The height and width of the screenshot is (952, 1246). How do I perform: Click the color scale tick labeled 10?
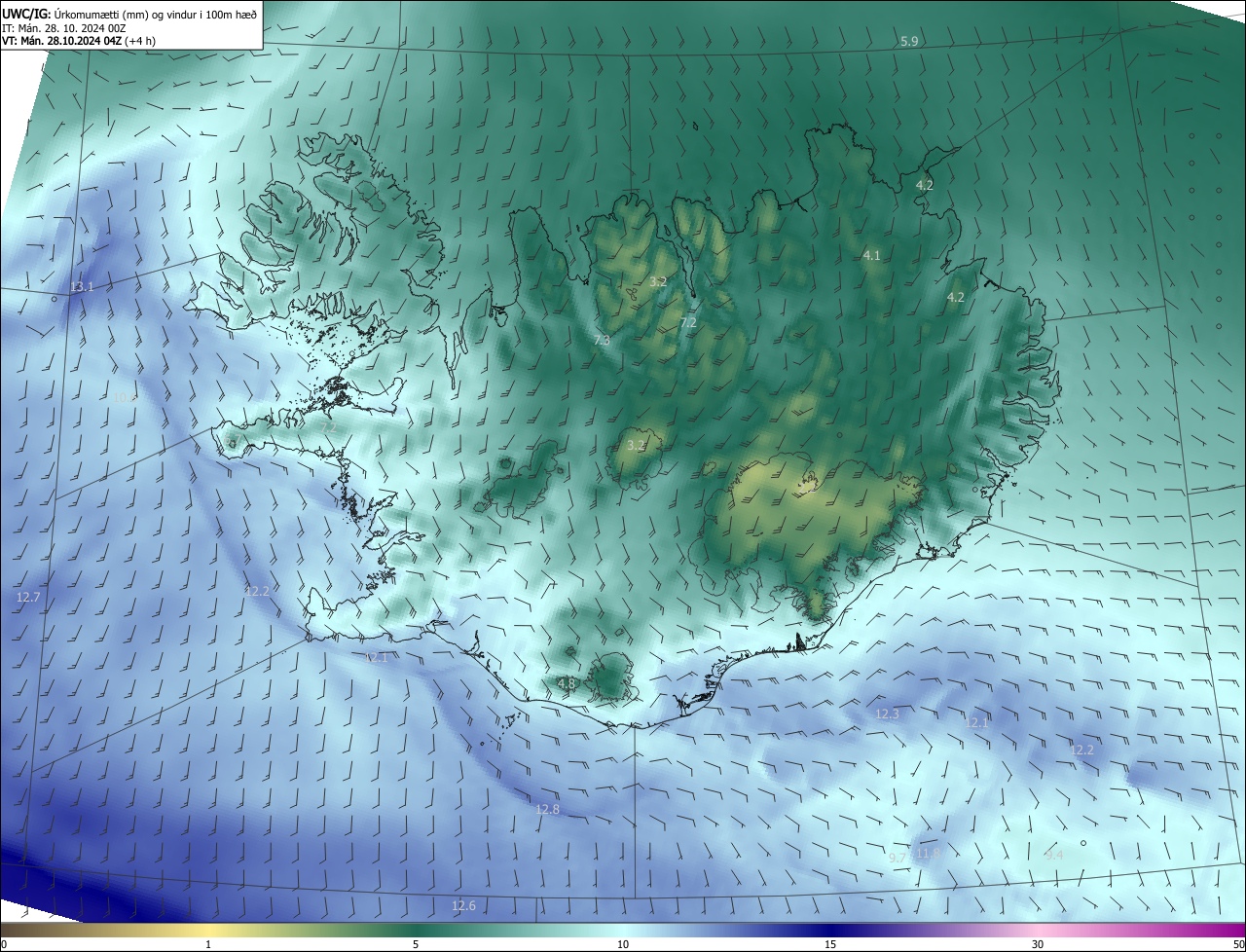click(x=623, y=944)
